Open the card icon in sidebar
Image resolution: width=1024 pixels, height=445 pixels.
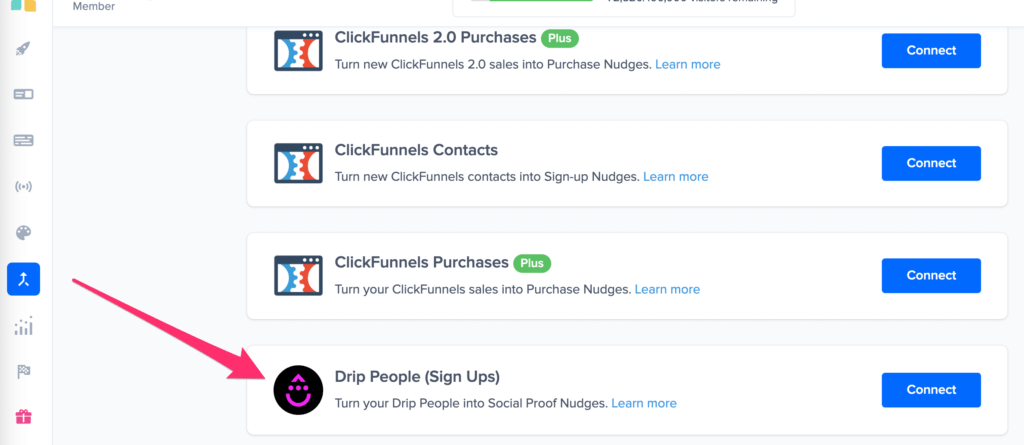(x=24, y=94)
